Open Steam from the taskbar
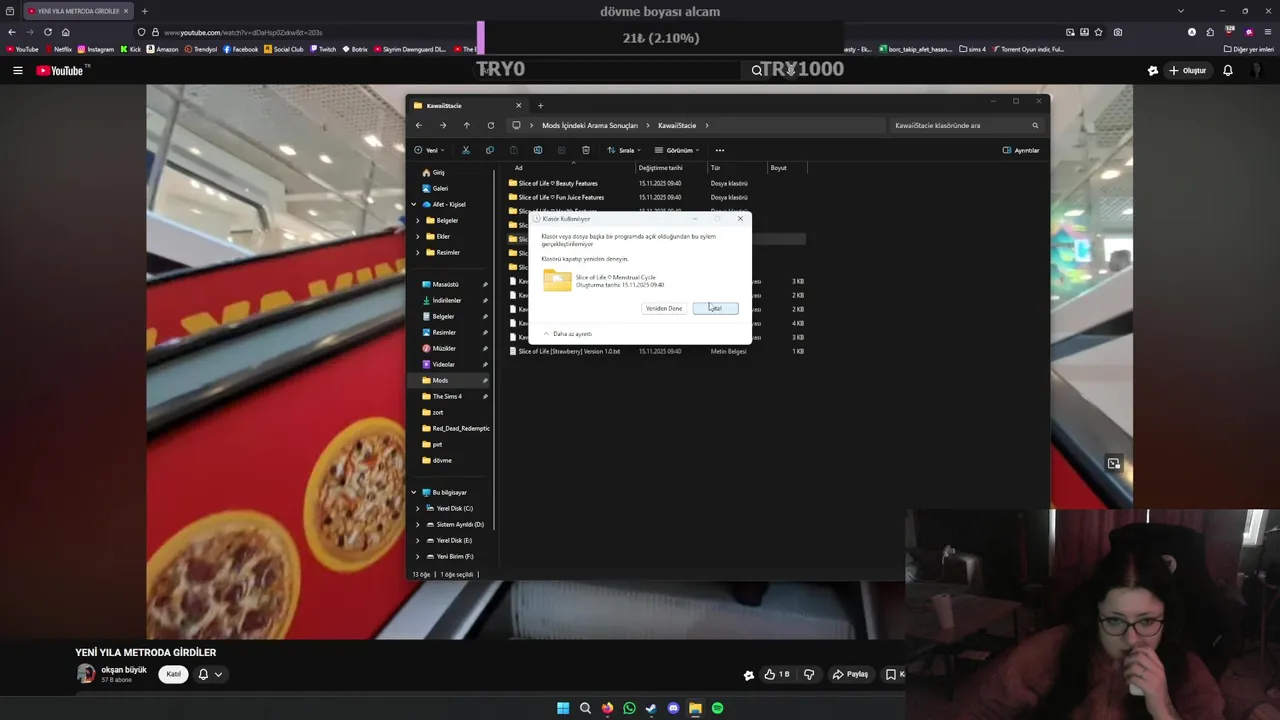This screenshot has width=1280, height=720. [651, 708]
